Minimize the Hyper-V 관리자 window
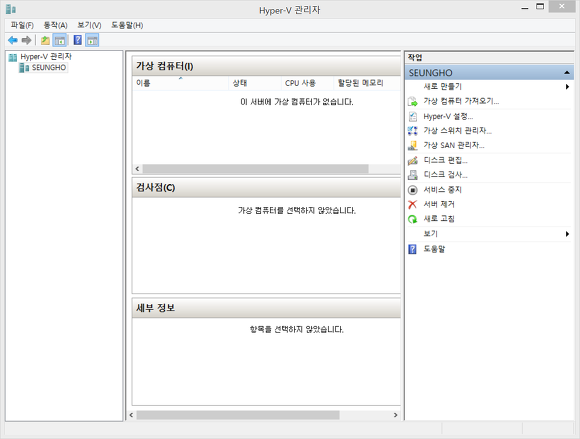The width and height of the screenshot is (580, 439). point(525,7)
